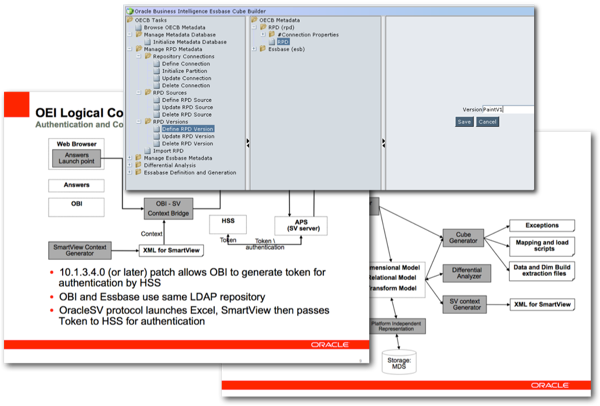This screenshot has width=600, height=406.
Task: Collapse the RPD Versions tree node
Action: (x=139, y=122)
